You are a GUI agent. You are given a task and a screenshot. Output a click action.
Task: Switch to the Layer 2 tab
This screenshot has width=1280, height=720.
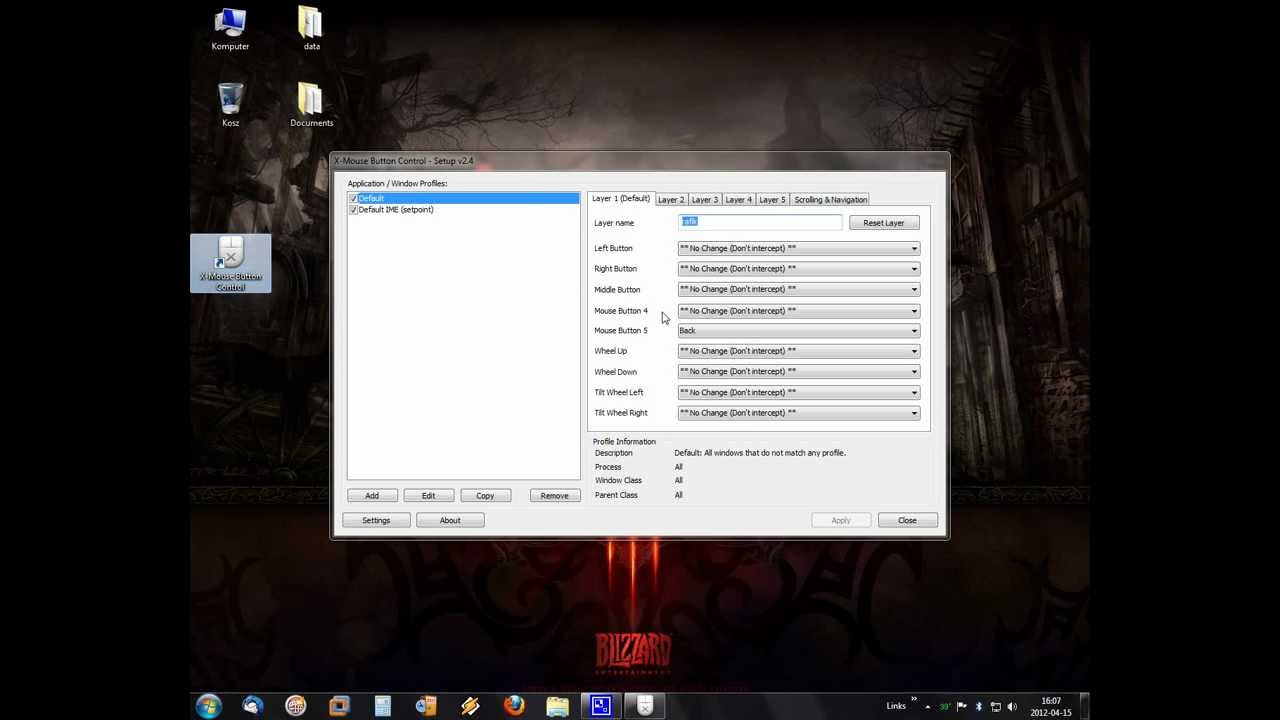click(671, 199)
